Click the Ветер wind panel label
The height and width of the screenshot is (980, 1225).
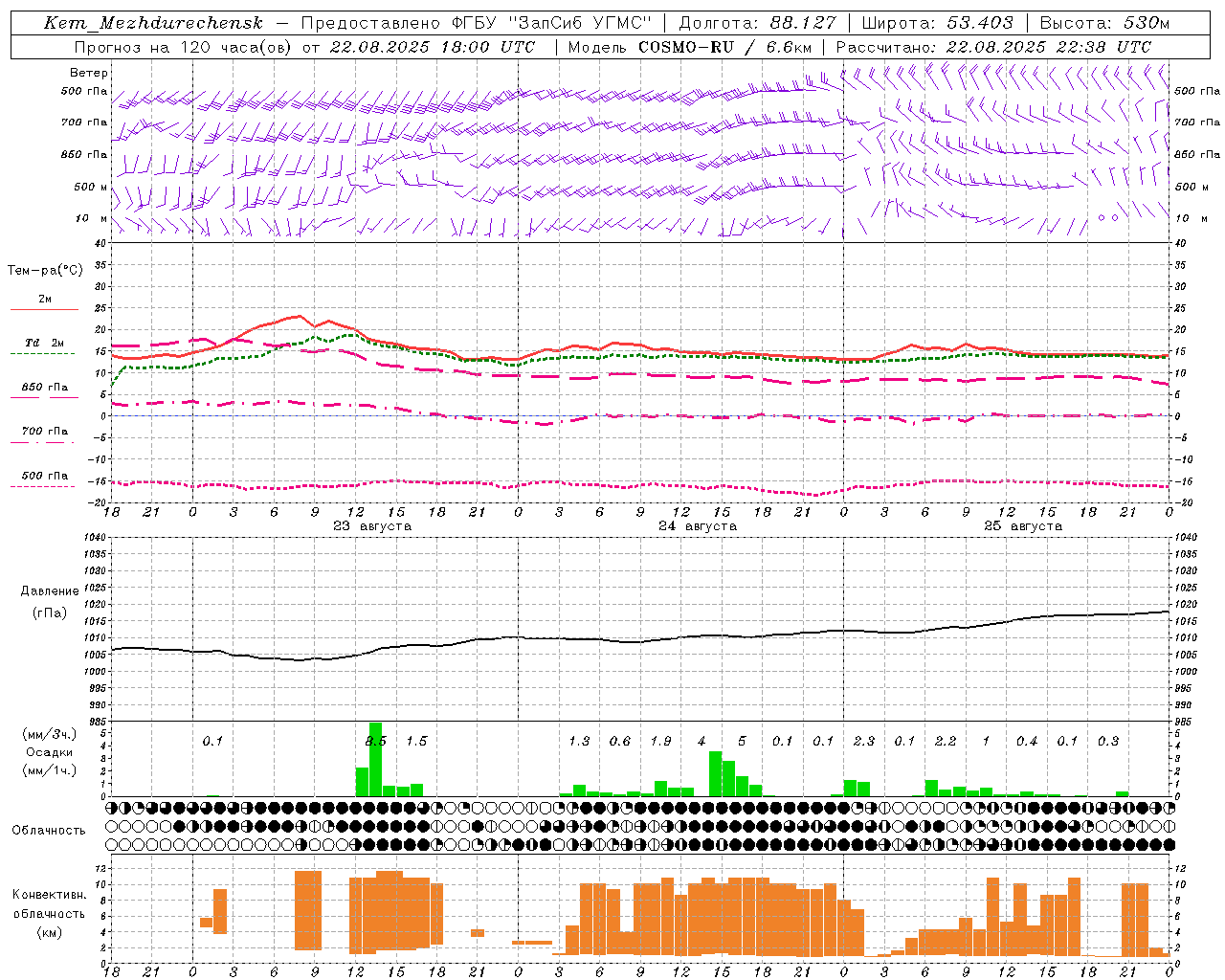[x=89, y=73]
